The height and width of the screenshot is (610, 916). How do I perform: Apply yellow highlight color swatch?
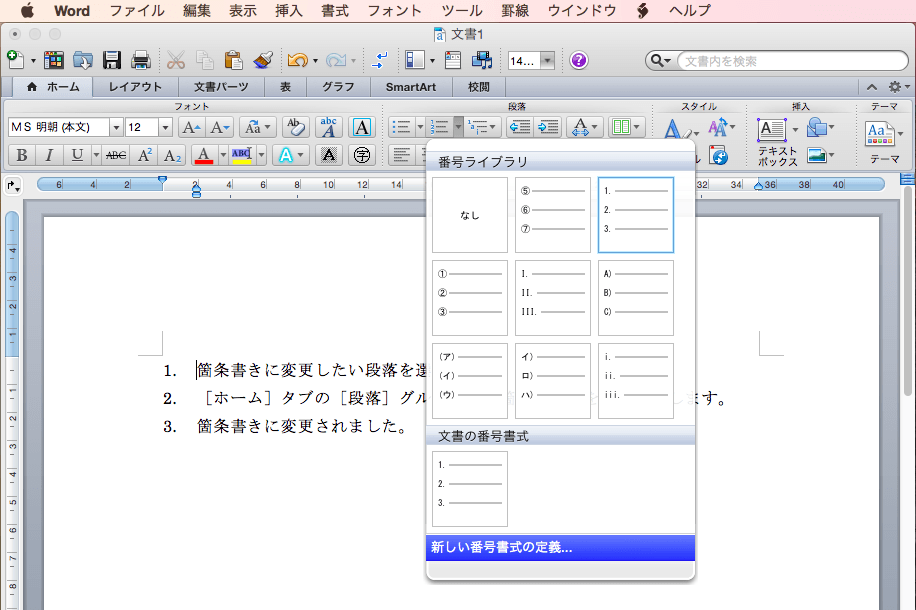point(242,155)
